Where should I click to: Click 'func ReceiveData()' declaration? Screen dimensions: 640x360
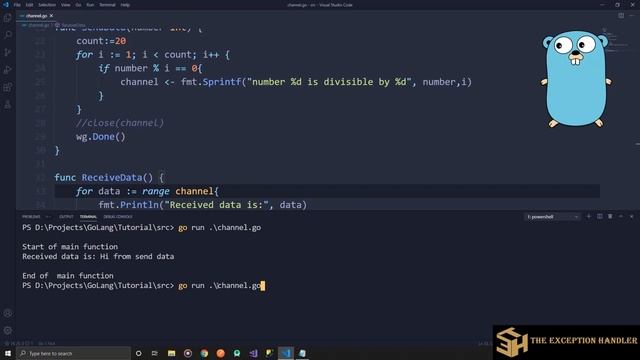[x=109, y=178]
